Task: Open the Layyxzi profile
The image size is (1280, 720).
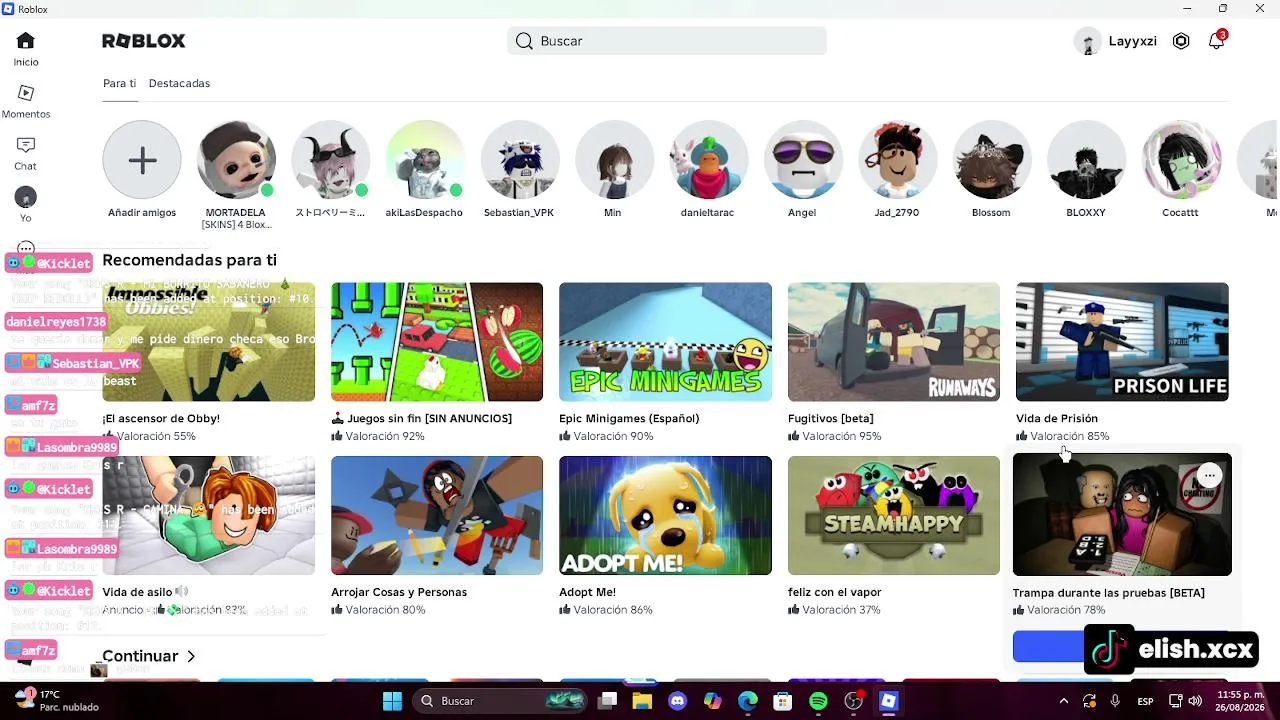Action: pos(1115,41)
